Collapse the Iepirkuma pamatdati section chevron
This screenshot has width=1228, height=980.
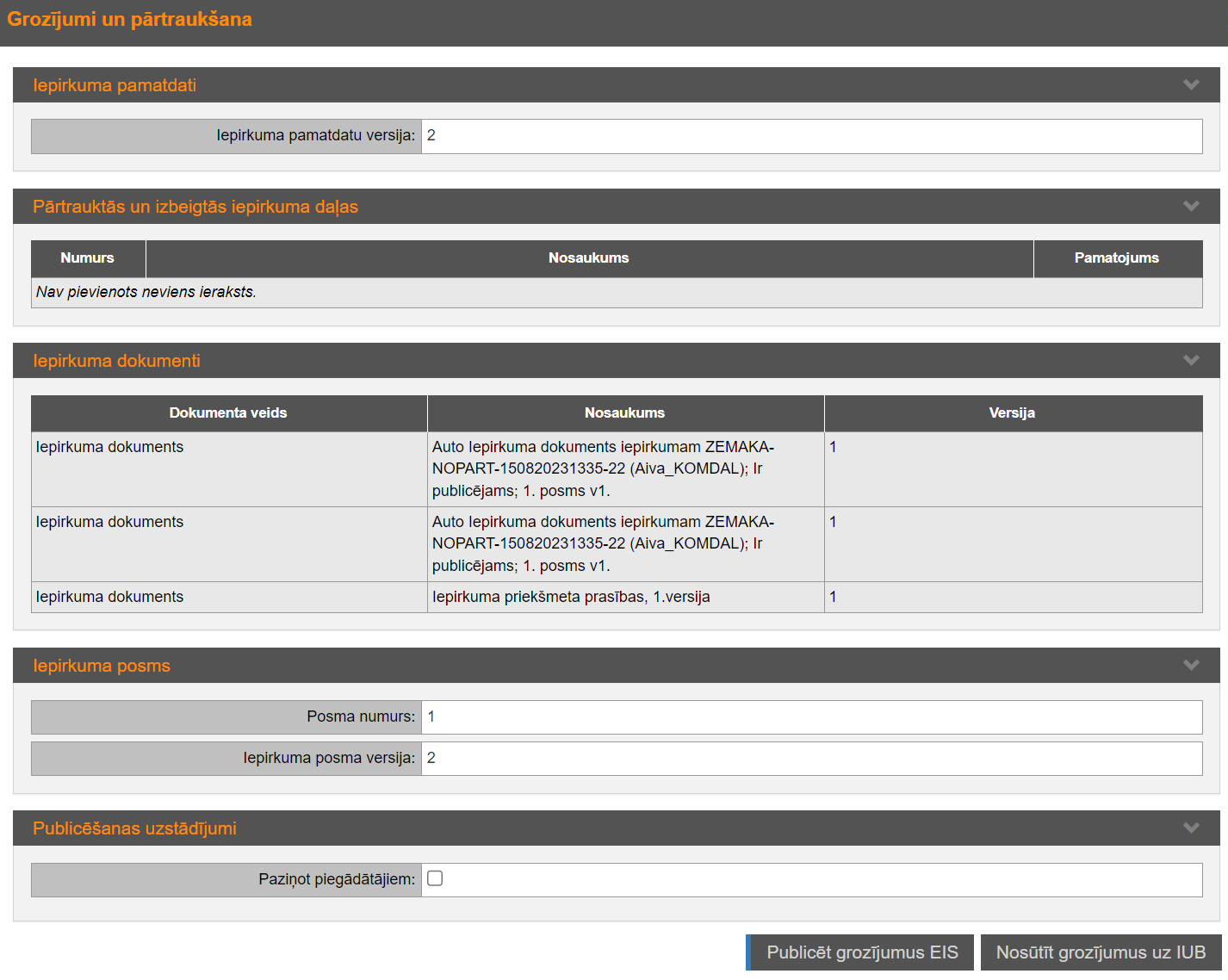[1191, 84]
